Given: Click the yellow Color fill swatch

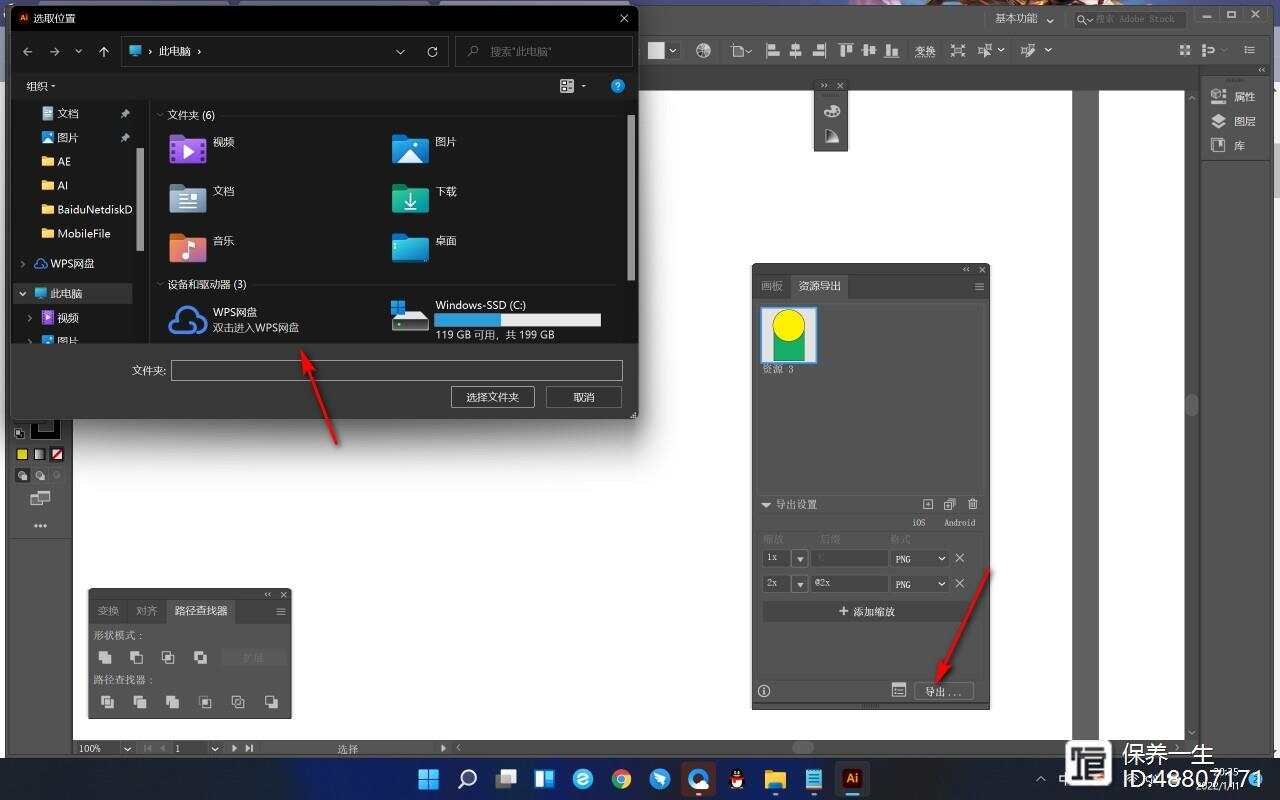Looking at the screenshot, I should click(22, 454).
